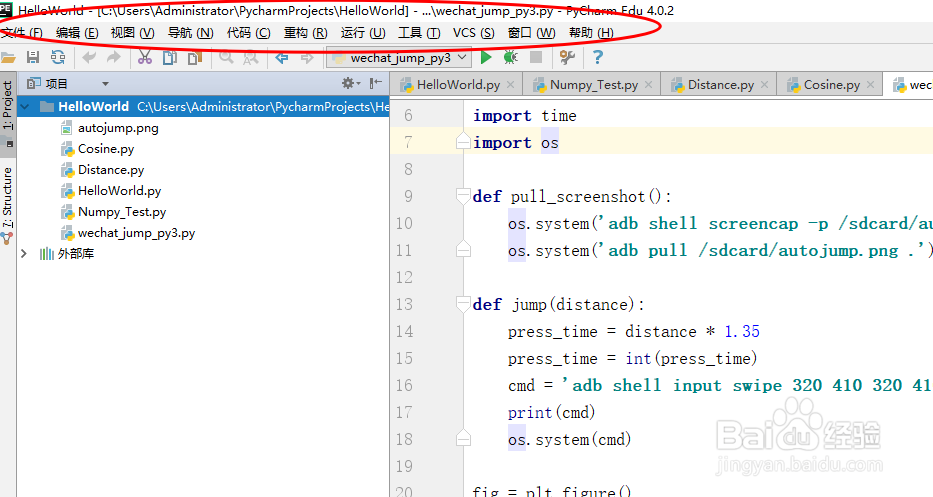
Task: Select Numpy_Test.py in project tree
Action: click(x=122, y=212)
